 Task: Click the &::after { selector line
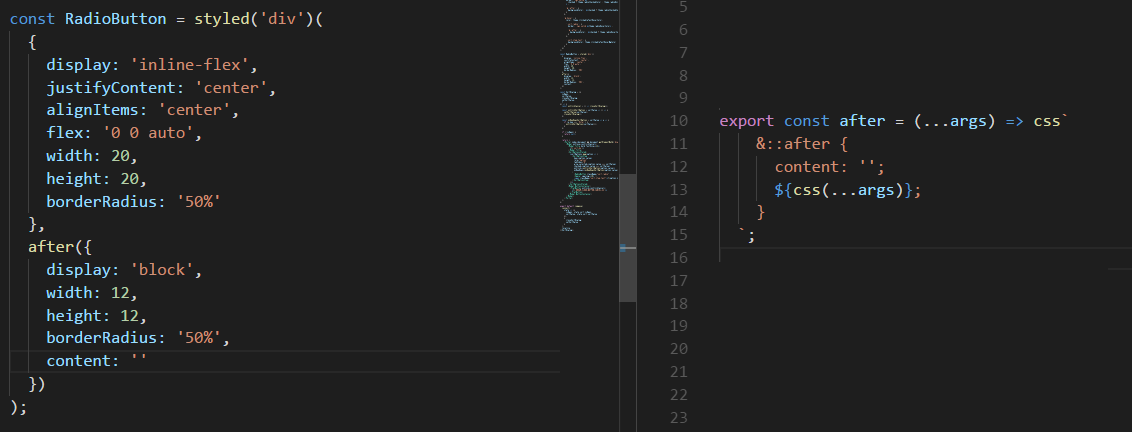point(802,144)
